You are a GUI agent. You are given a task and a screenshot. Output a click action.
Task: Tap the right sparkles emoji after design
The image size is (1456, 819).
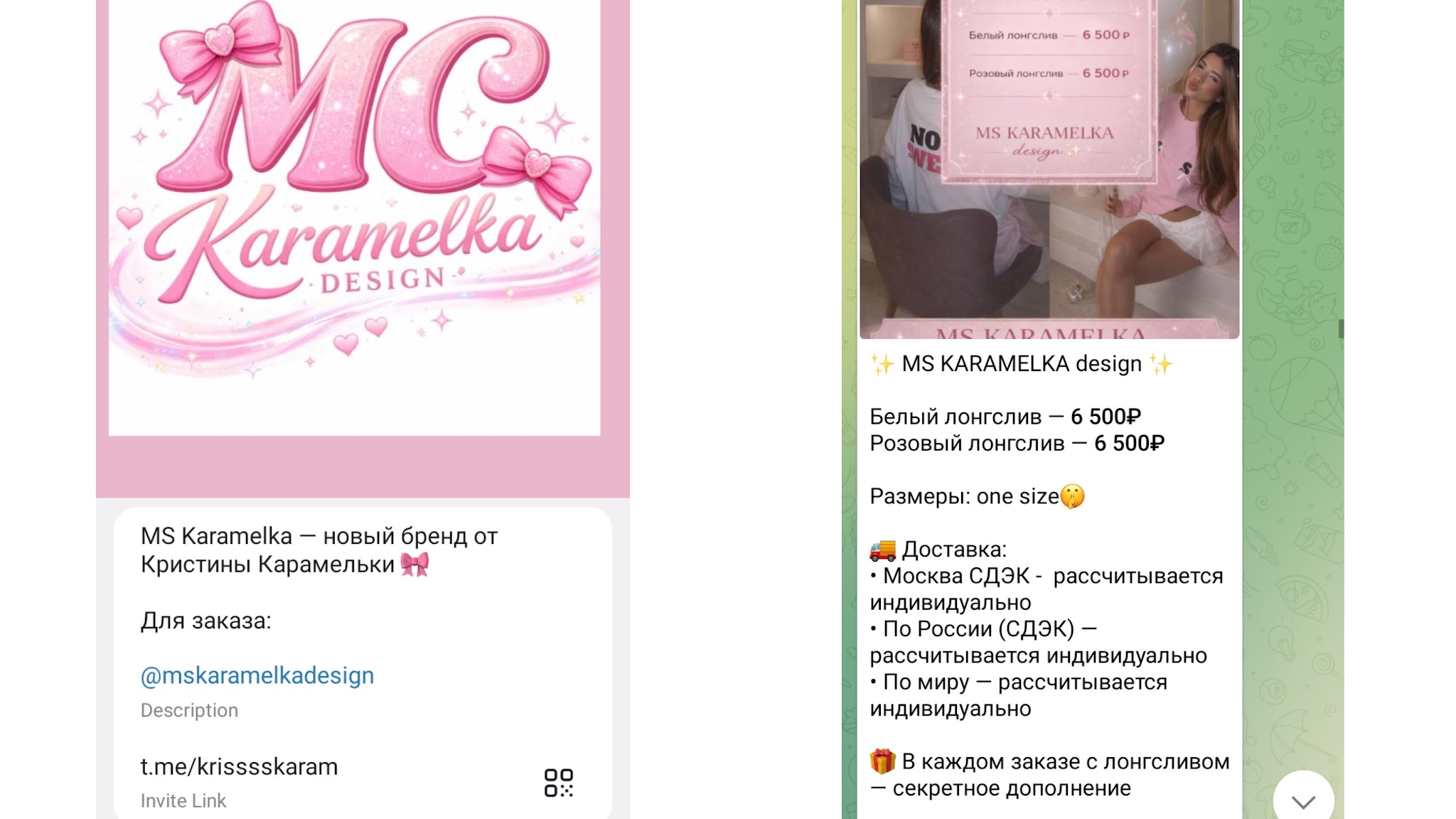pyautogui.click(x=1161, y=364)
